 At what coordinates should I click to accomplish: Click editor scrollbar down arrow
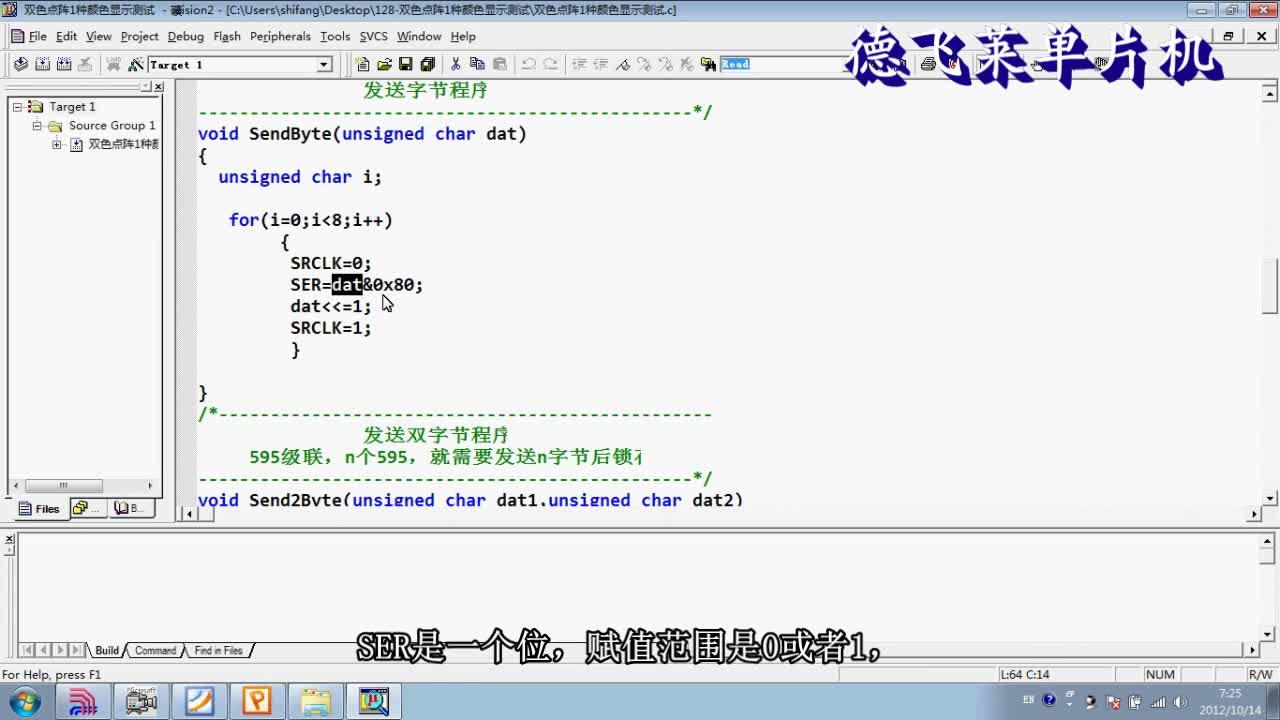point(1270,497)
